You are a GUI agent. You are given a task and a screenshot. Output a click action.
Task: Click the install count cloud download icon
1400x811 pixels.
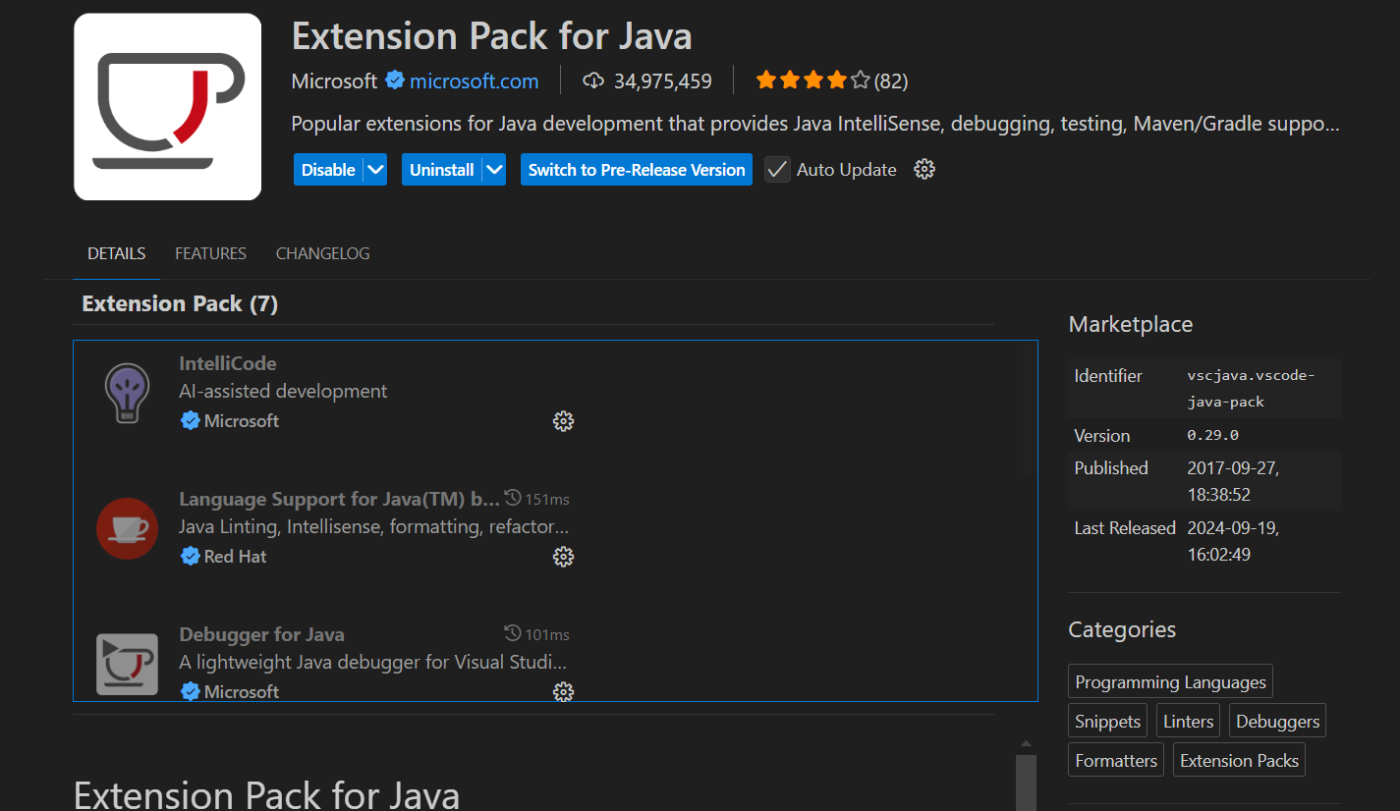[x=594, y=81]
